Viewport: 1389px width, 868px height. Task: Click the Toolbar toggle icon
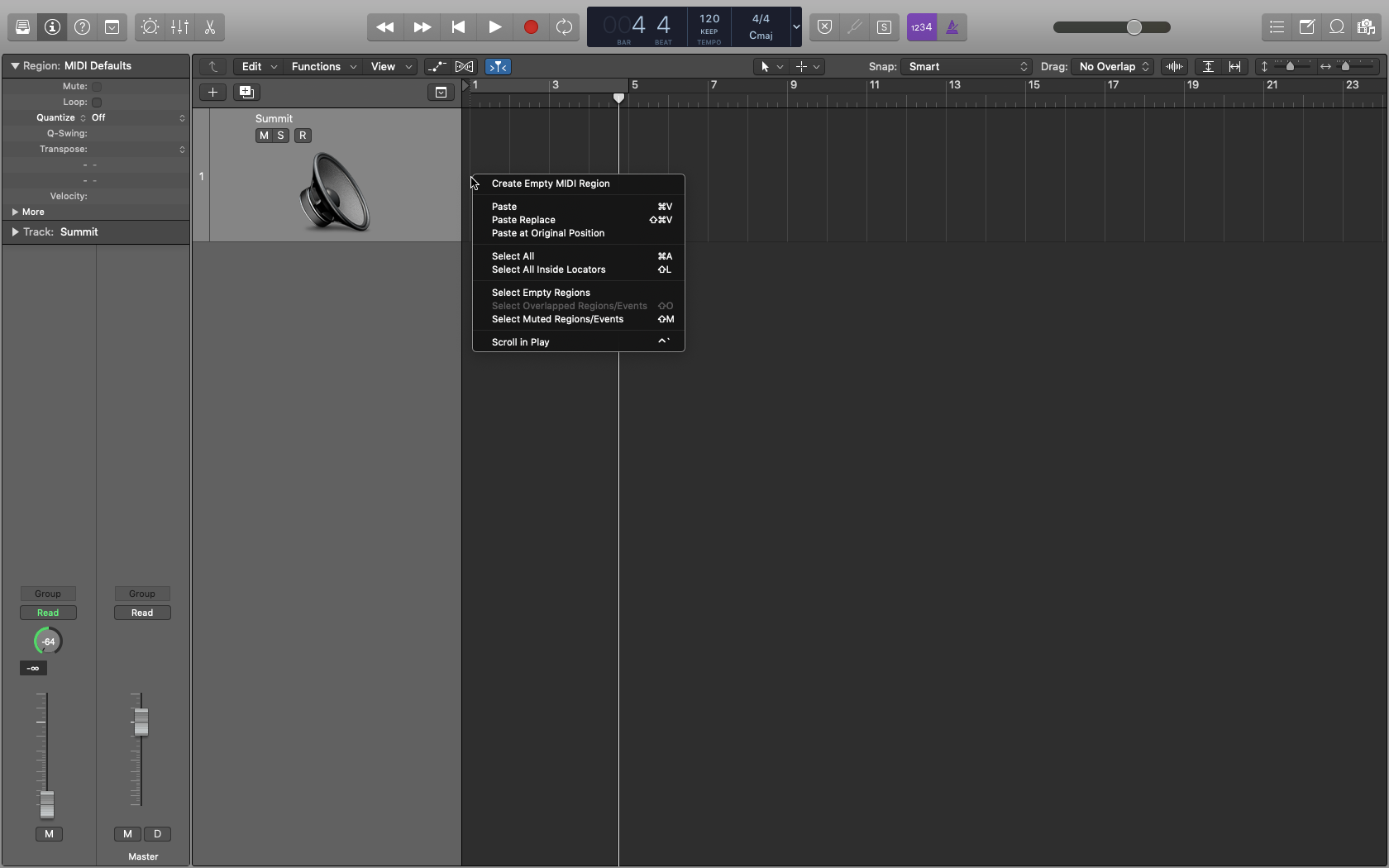point(112,27)
